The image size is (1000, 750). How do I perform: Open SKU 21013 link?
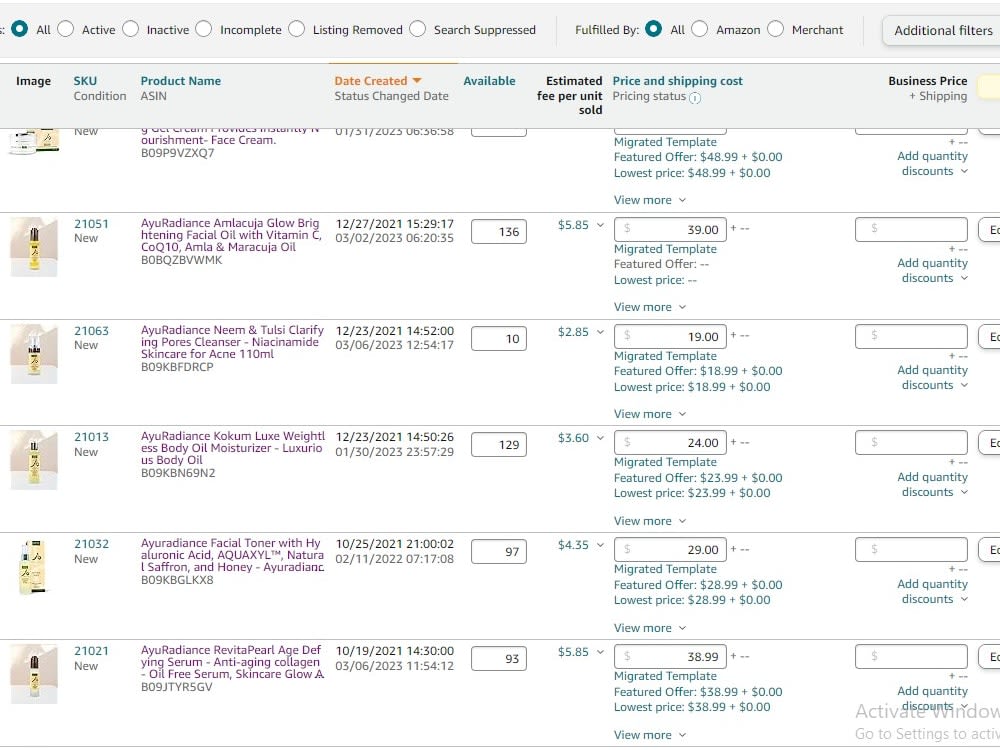(91, 437)
